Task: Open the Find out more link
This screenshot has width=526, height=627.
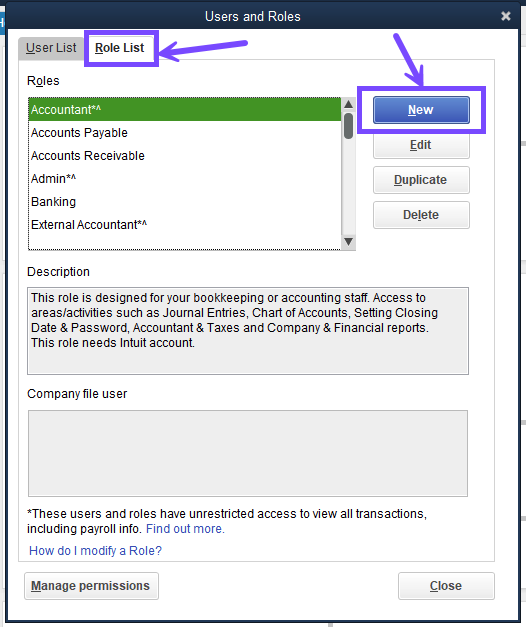Action: 185,529
